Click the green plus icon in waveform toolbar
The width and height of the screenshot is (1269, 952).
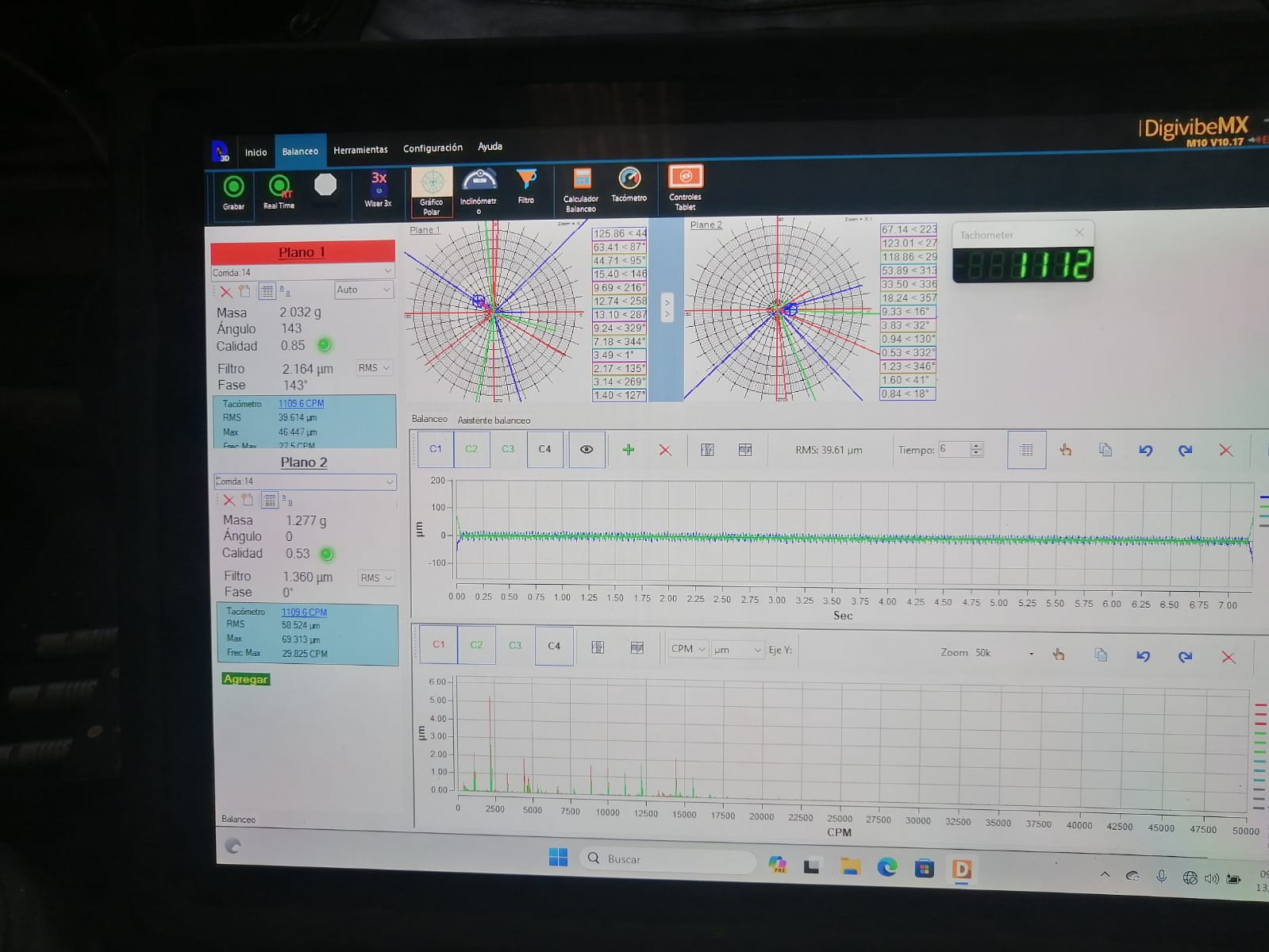[629, 450]
